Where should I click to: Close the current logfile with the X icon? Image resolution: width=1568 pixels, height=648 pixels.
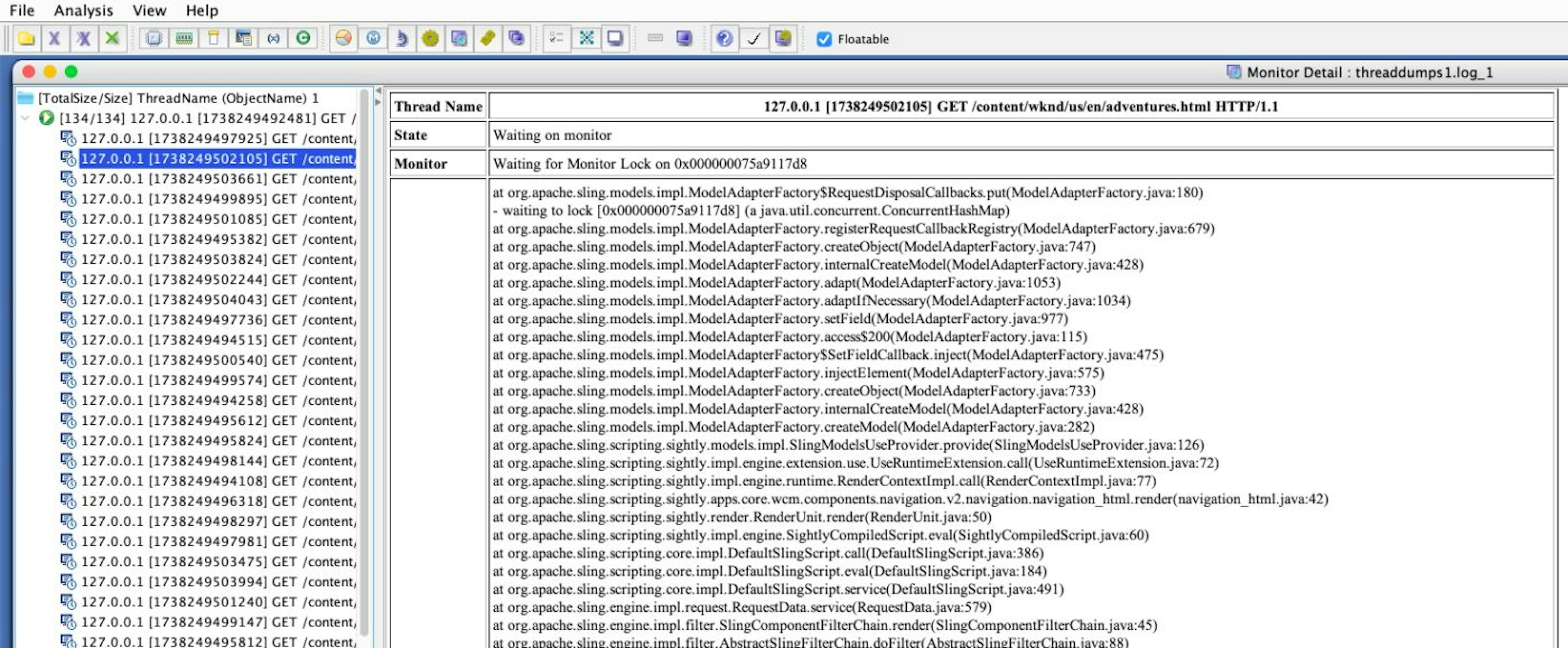pos(54,38)
